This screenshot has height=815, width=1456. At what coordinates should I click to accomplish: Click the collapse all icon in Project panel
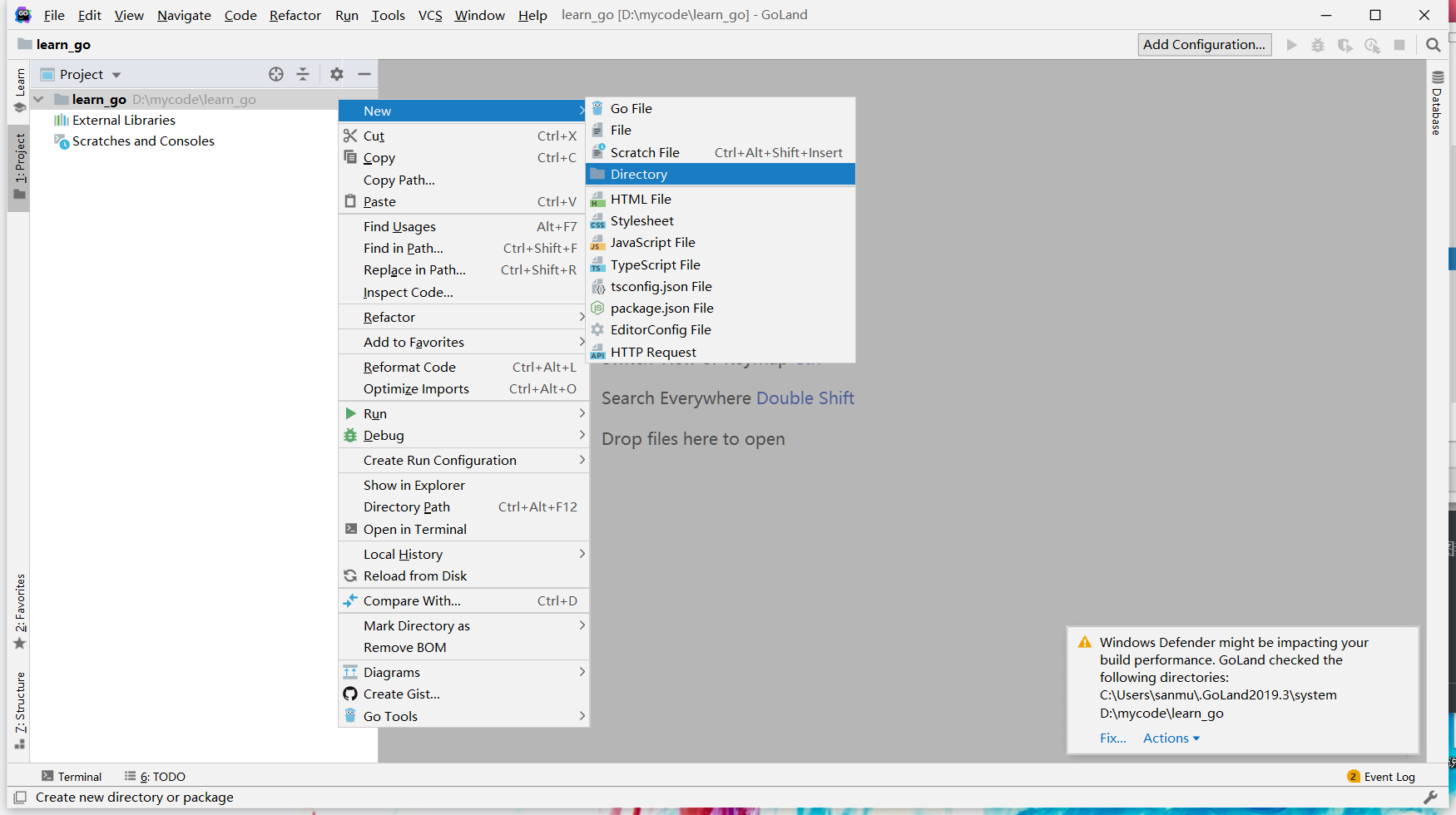click(x=303, y=74)
